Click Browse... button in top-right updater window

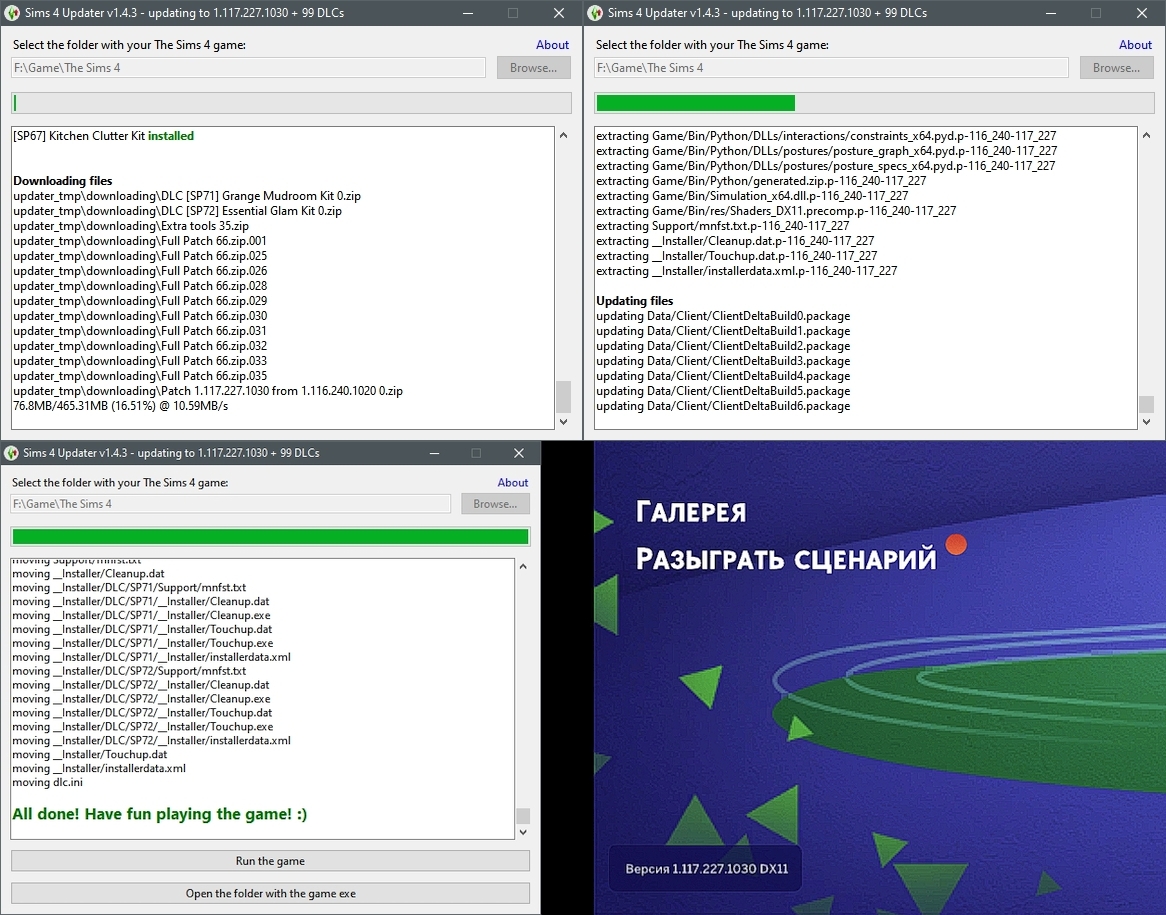pos(1116,68)
